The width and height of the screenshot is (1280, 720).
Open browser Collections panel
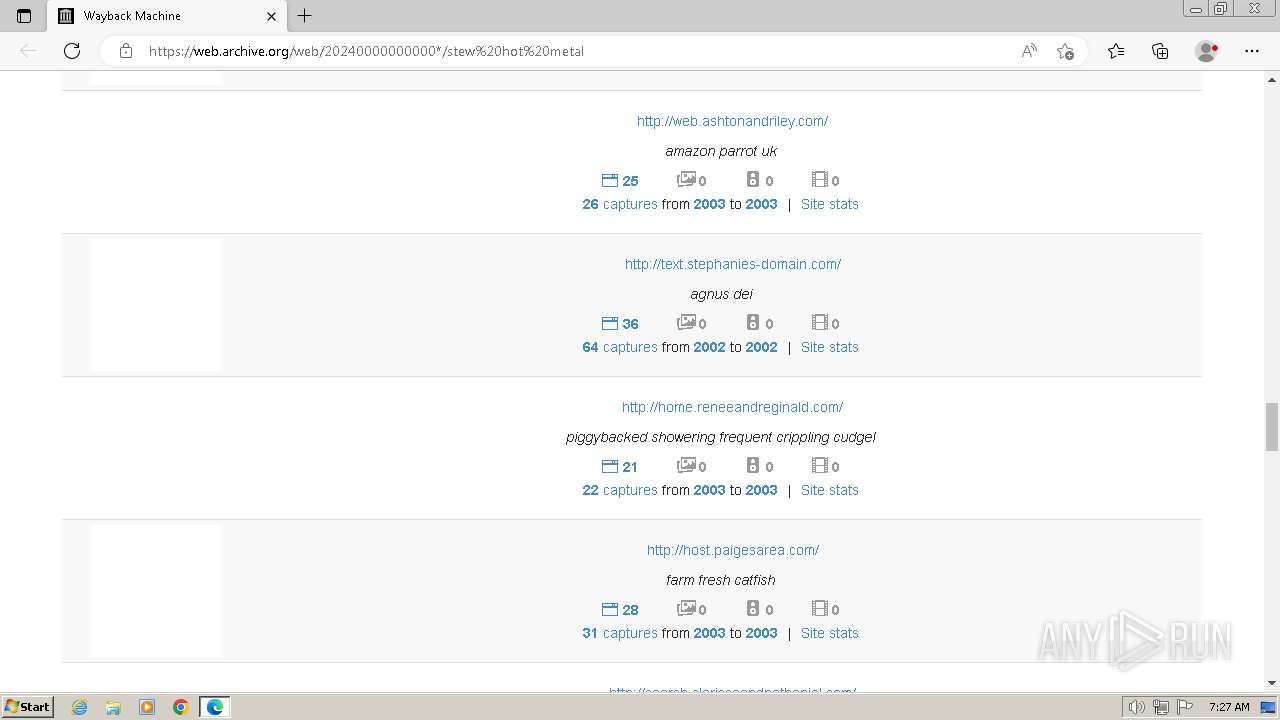(1160, 51)
